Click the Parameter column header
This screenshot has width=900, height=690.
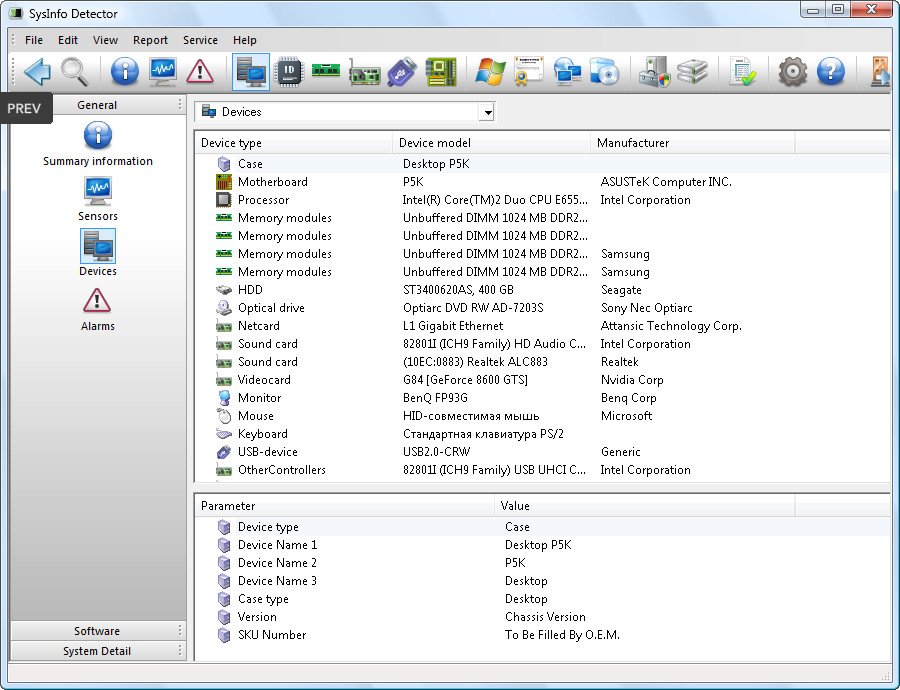[x=345, y=506]
